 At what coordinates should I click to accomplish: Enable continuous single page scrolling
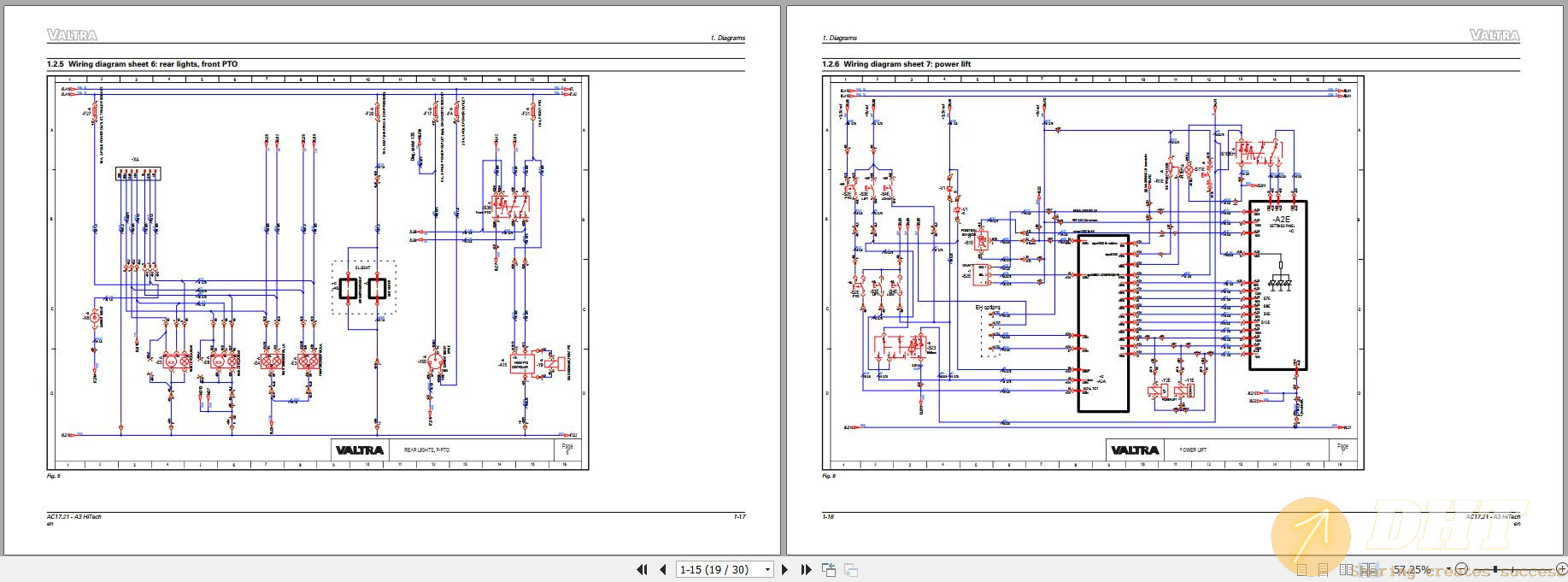1323,569
